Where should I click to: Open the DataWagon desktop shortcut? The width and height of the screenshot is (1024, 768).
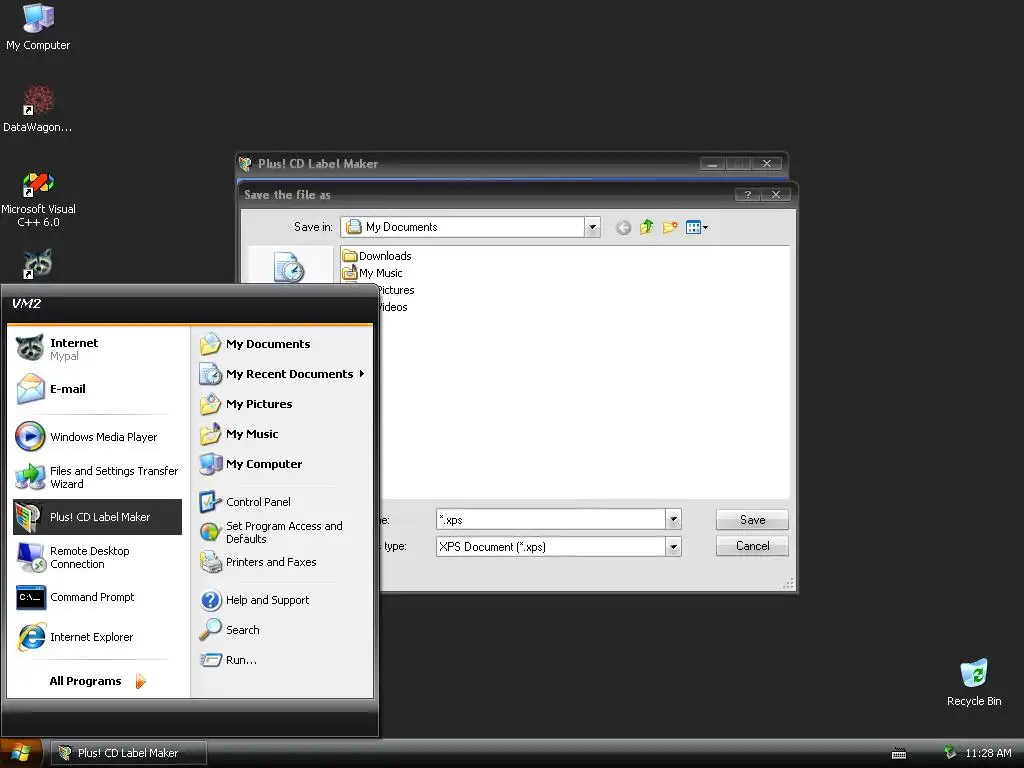[x=38, y=108]
